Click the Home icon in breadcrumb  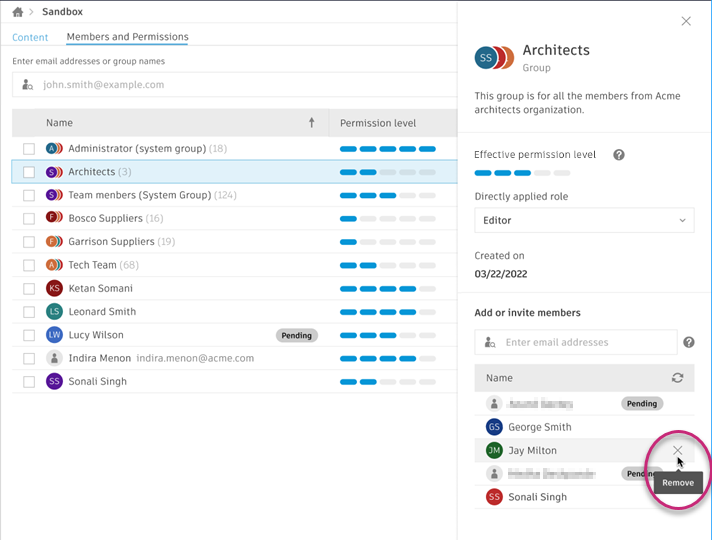17,12
